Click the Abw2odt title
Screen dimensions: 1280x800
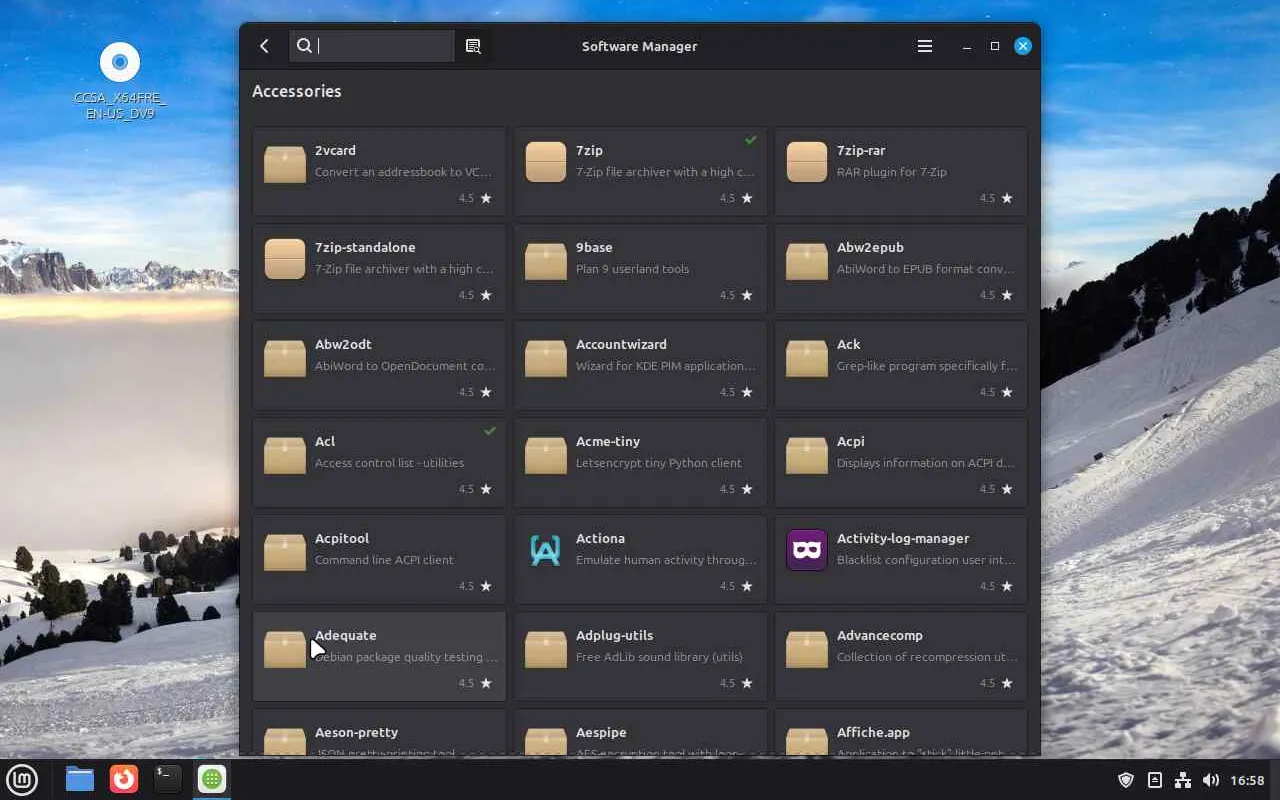click(343, 344)
